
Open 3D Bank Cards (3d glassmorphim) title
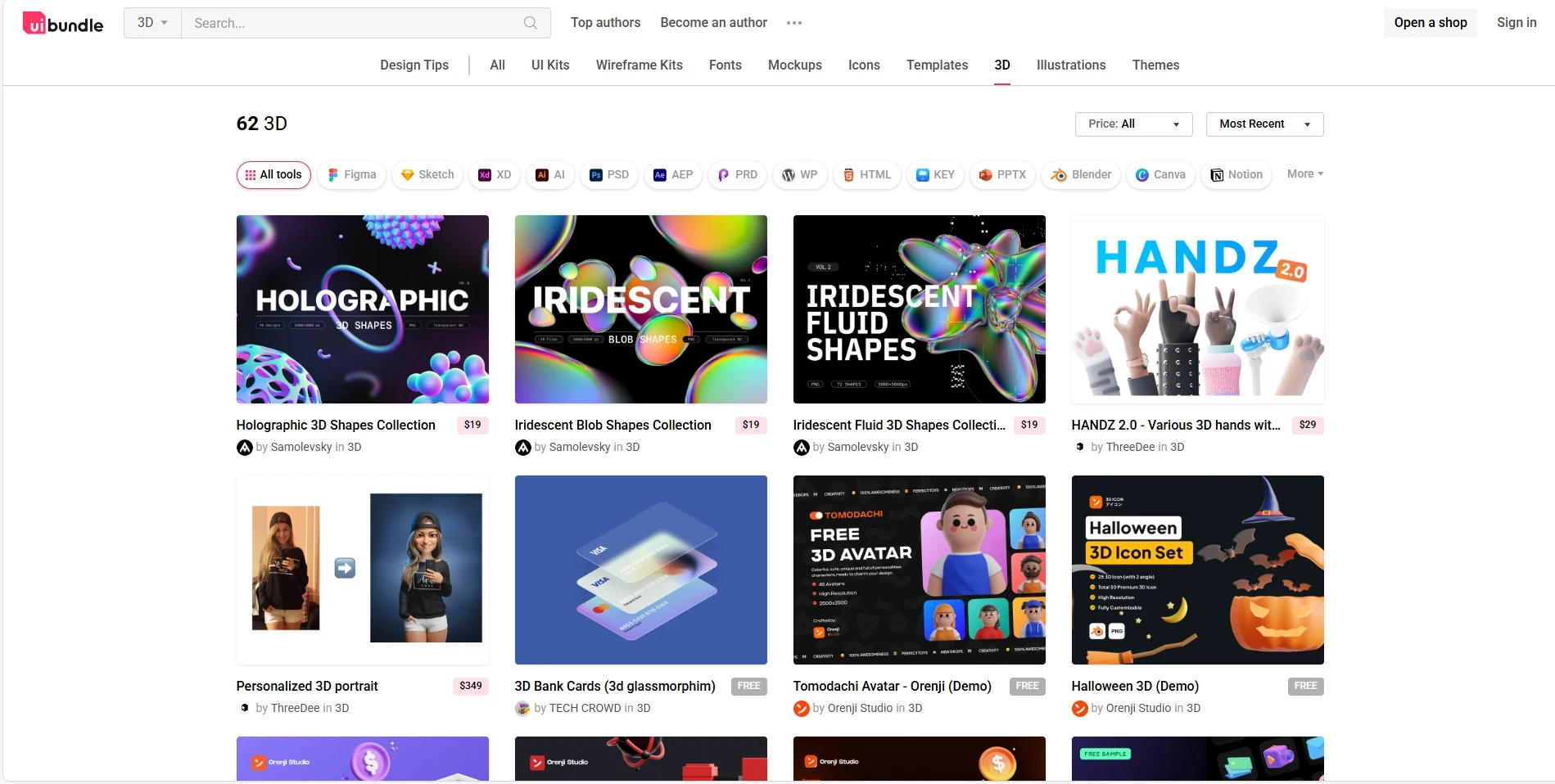pyautogui.click(x=615, y=687)
